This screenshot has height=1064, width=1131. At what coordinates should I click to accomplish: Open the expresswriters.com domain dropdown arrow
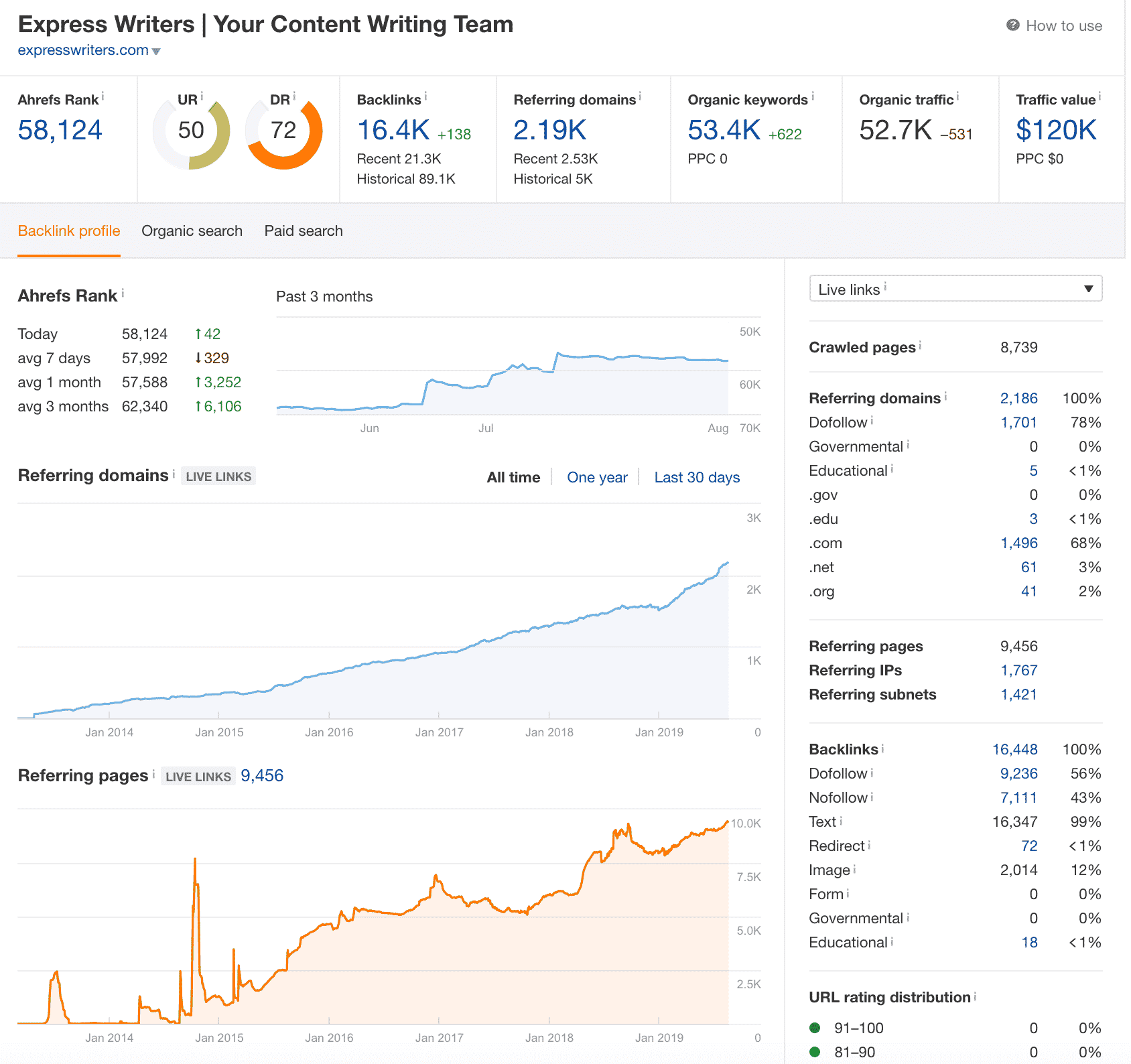pos(156,52)
